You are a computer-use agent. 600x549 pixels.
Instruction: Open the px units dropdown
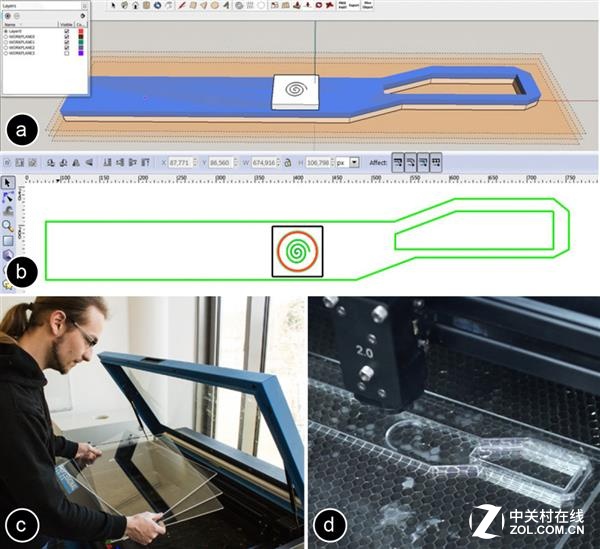pyautogui.click(x=354, y=162)
